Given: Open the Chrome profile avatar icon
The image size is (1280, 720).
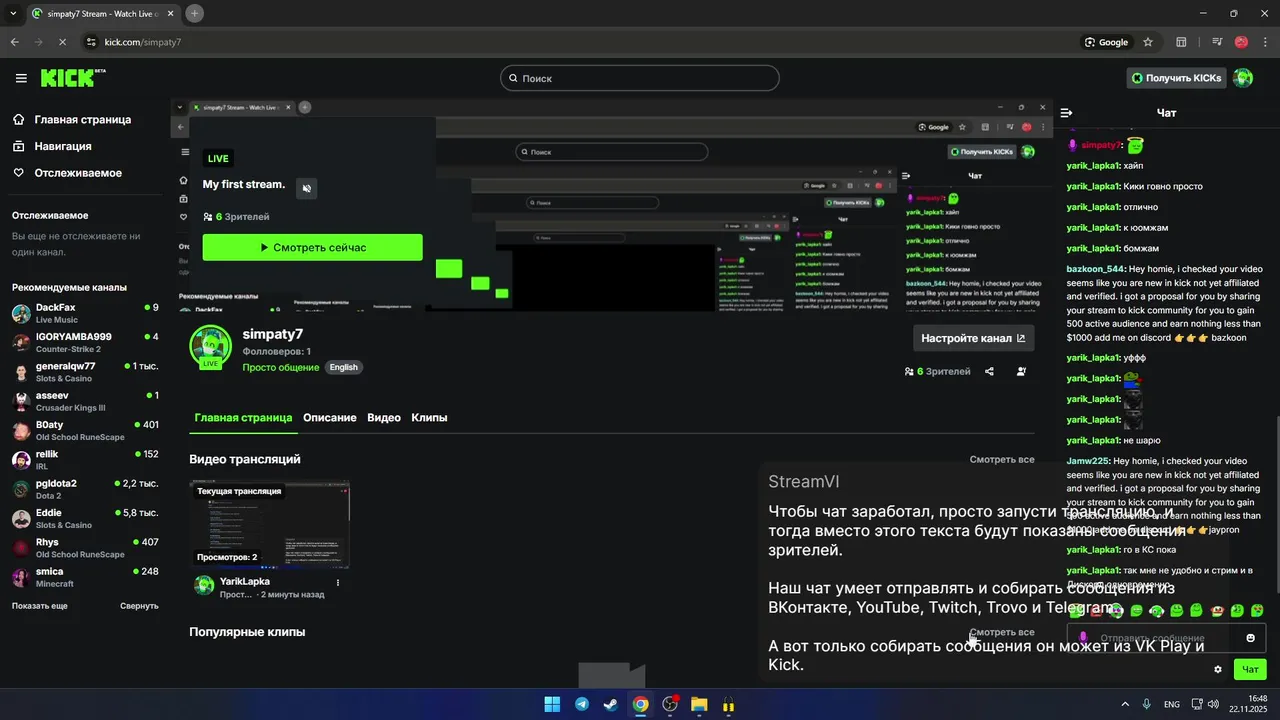Looking at the screenshot, I should coord(1241,42).
